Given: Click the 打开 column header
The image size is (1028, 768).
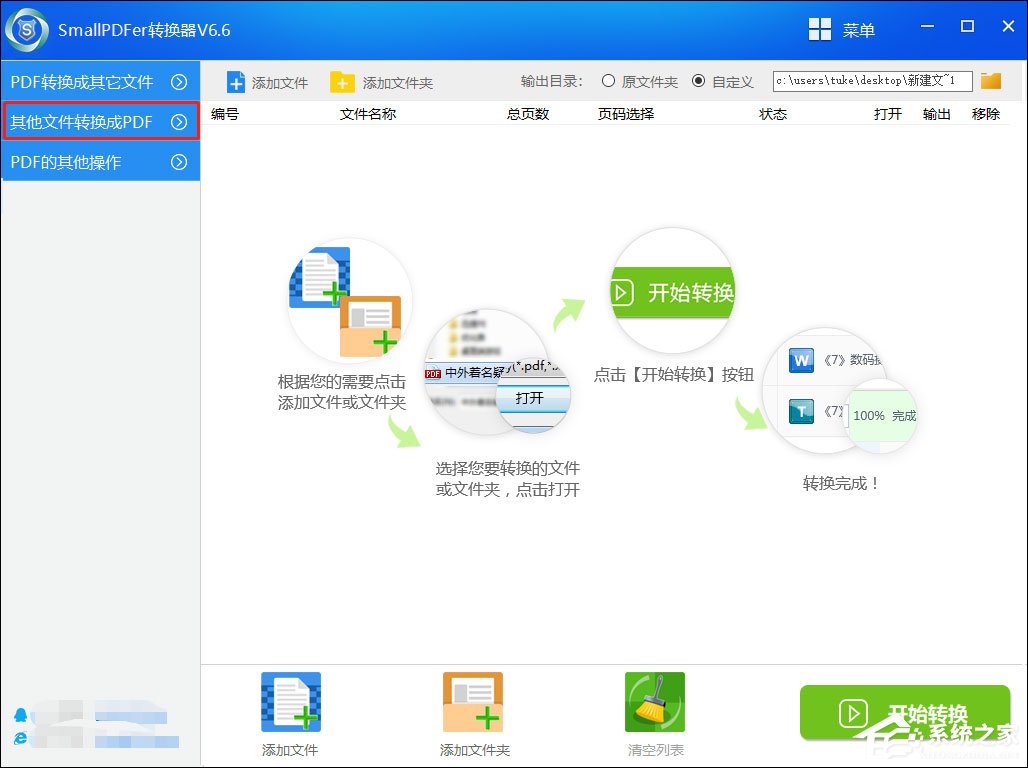Looking at the screenshot, I should tap(886, 114).
